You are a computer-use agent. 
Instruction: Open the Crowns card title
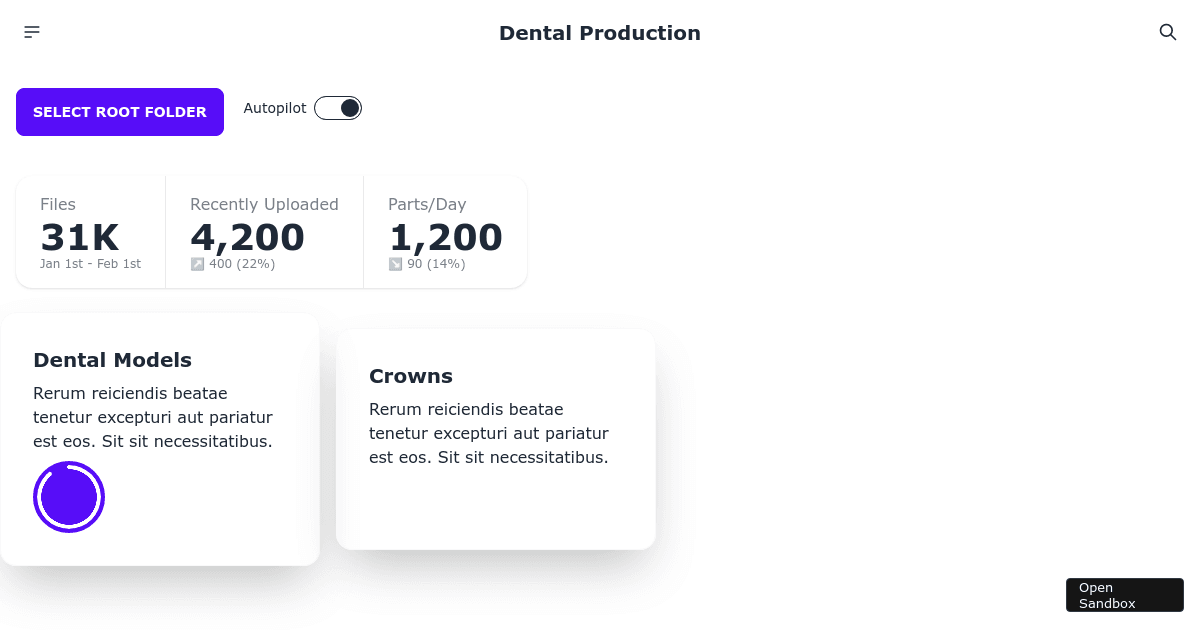(411, 376)
